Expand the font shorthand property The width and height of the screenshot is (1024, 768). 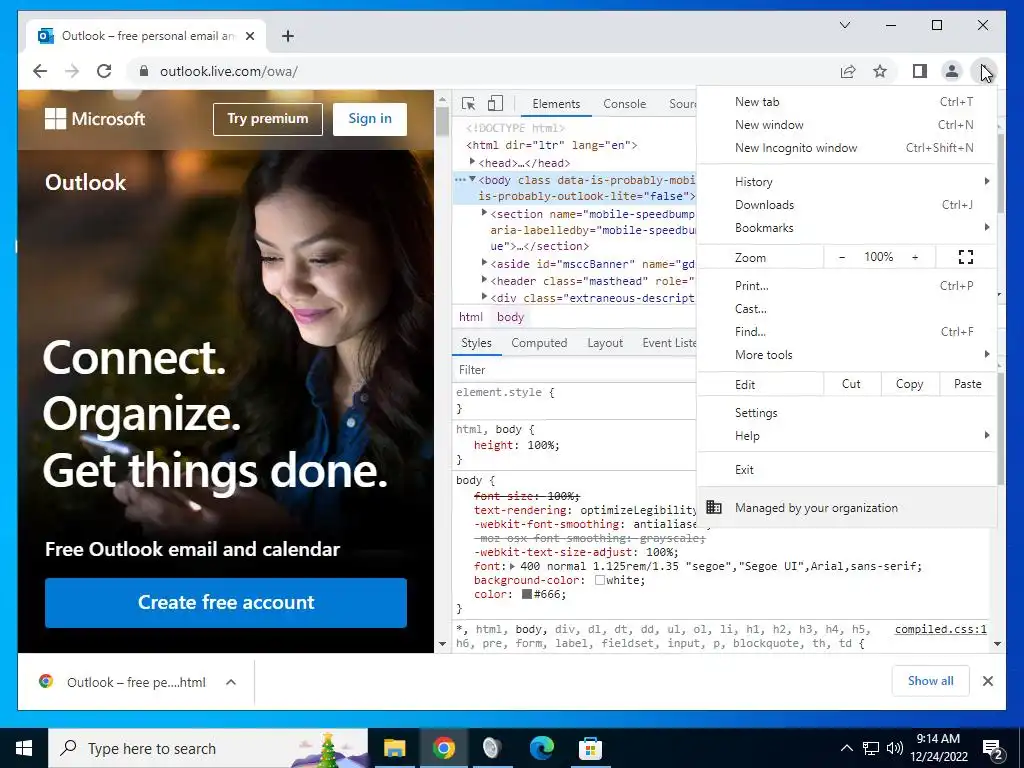click(513, 567)
